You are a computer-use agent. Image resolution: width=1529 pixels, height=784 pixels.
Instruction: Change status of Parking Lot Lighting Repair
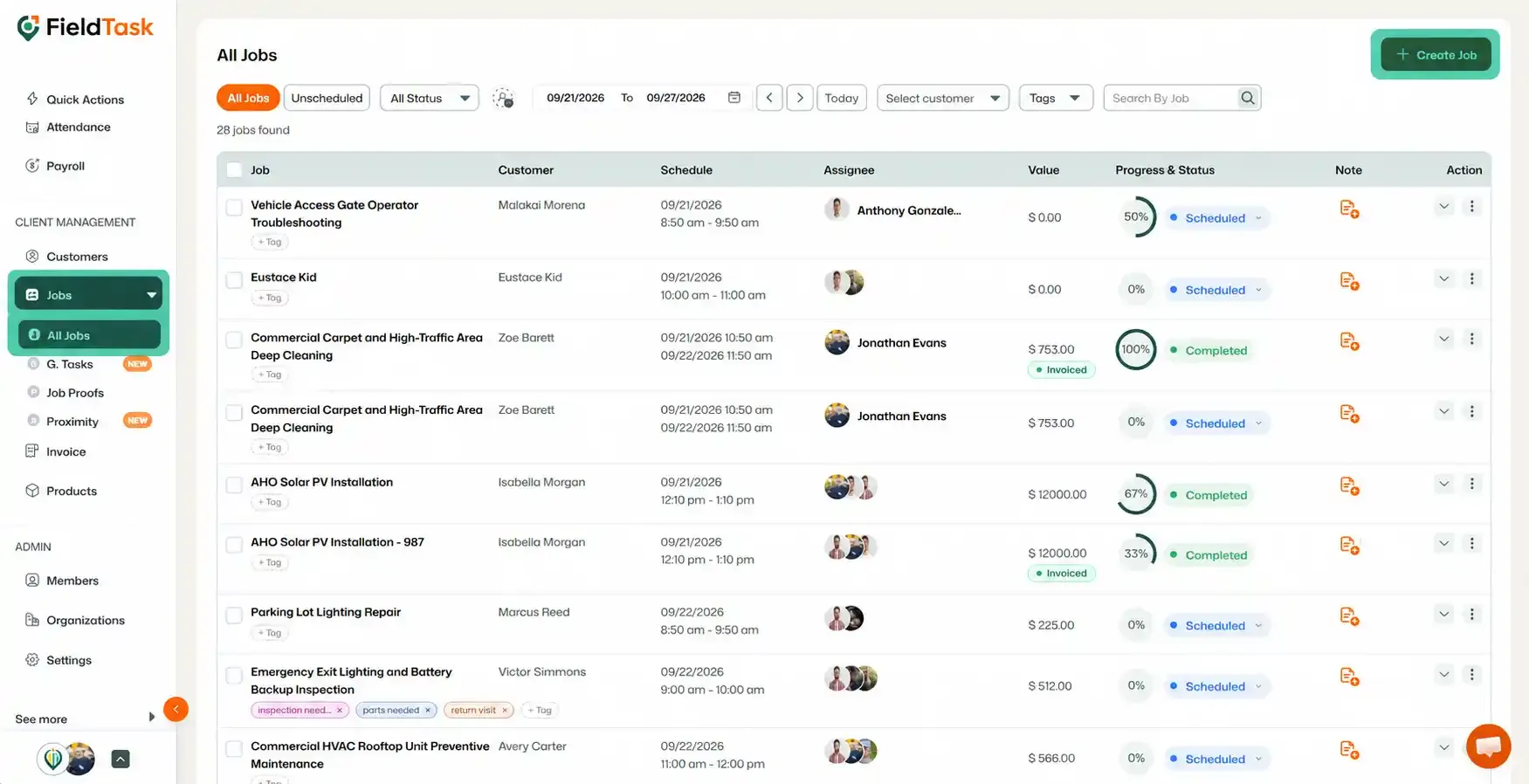[x=1216, y=625]
